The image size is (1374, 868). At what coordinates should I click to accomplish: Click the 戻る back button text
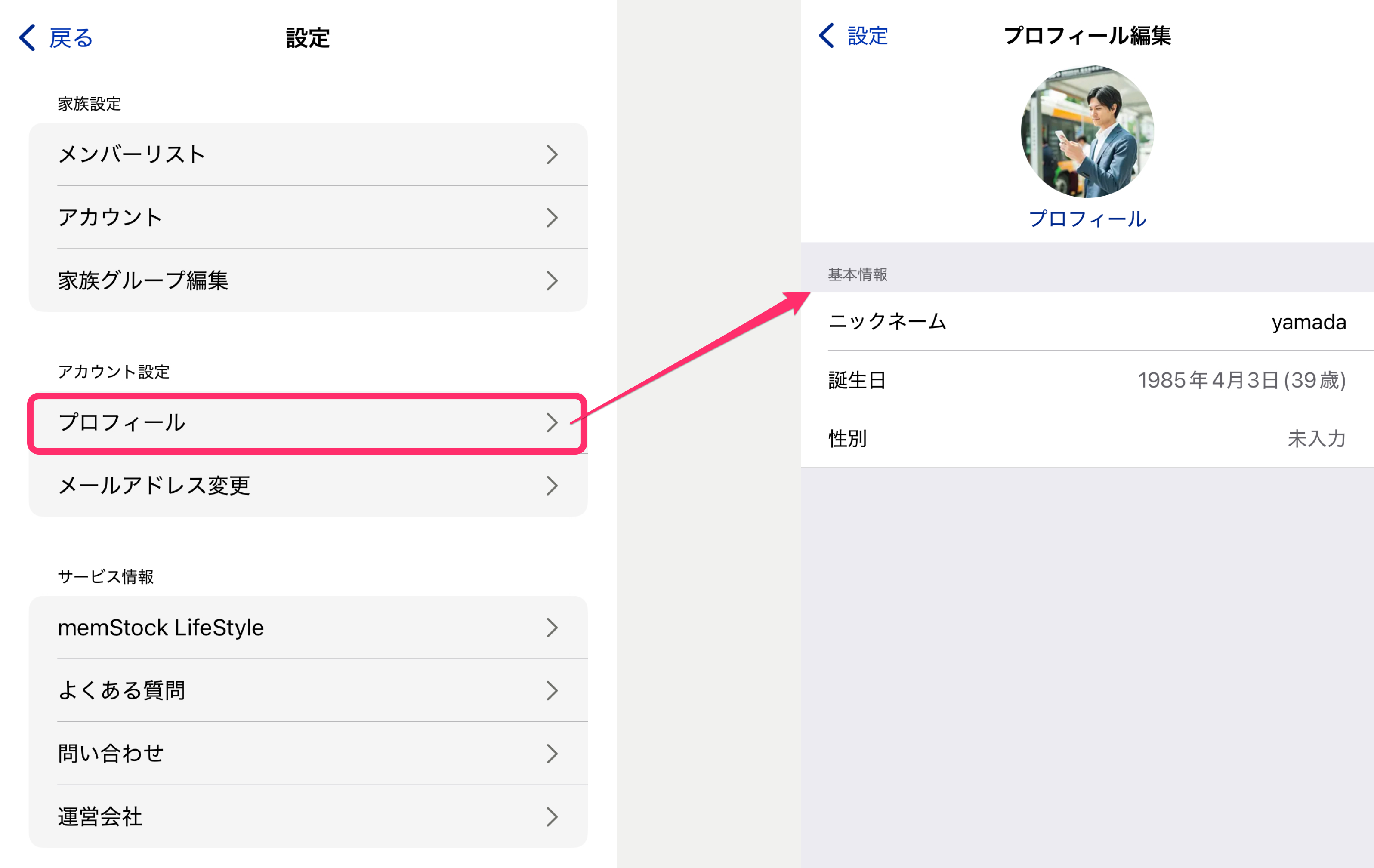coord(71,38)
